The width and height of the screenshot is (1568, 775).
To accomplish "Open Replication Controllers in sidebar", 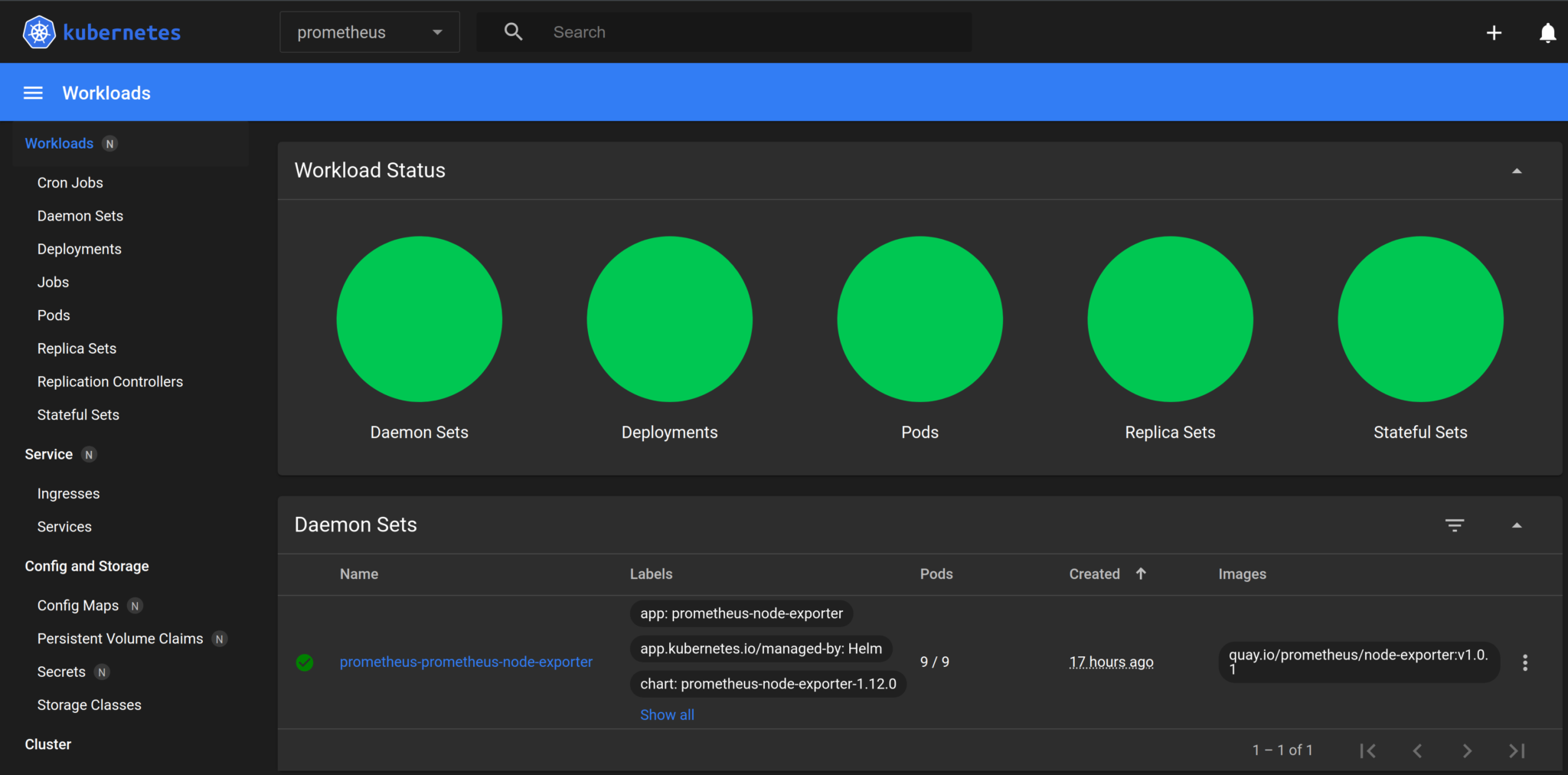I will click(109, 381).
